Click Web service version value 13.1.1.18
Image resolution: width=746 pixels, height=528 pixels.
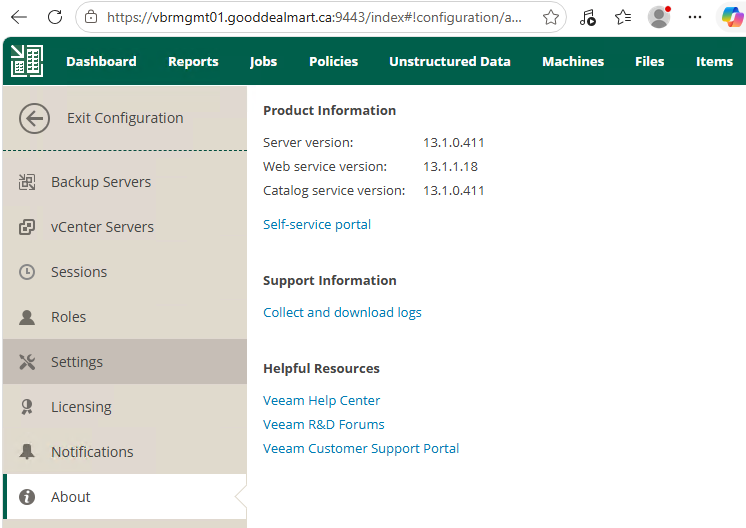coord(451,166)
